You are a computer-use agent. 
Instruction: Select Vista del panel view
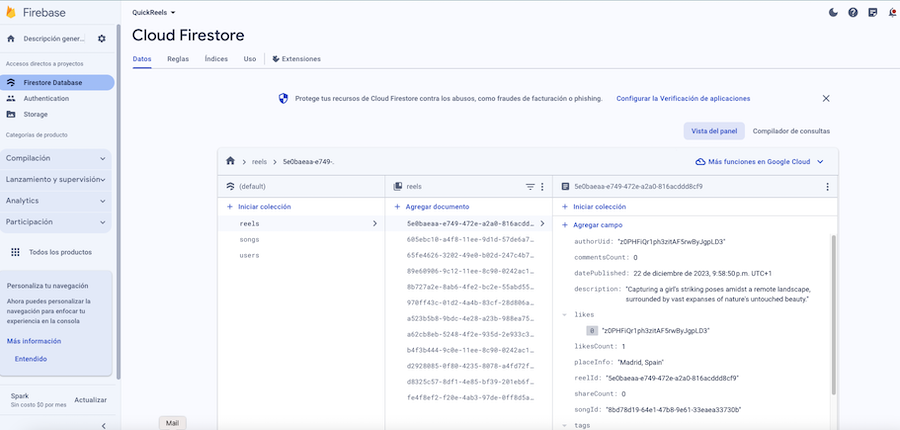714,131
